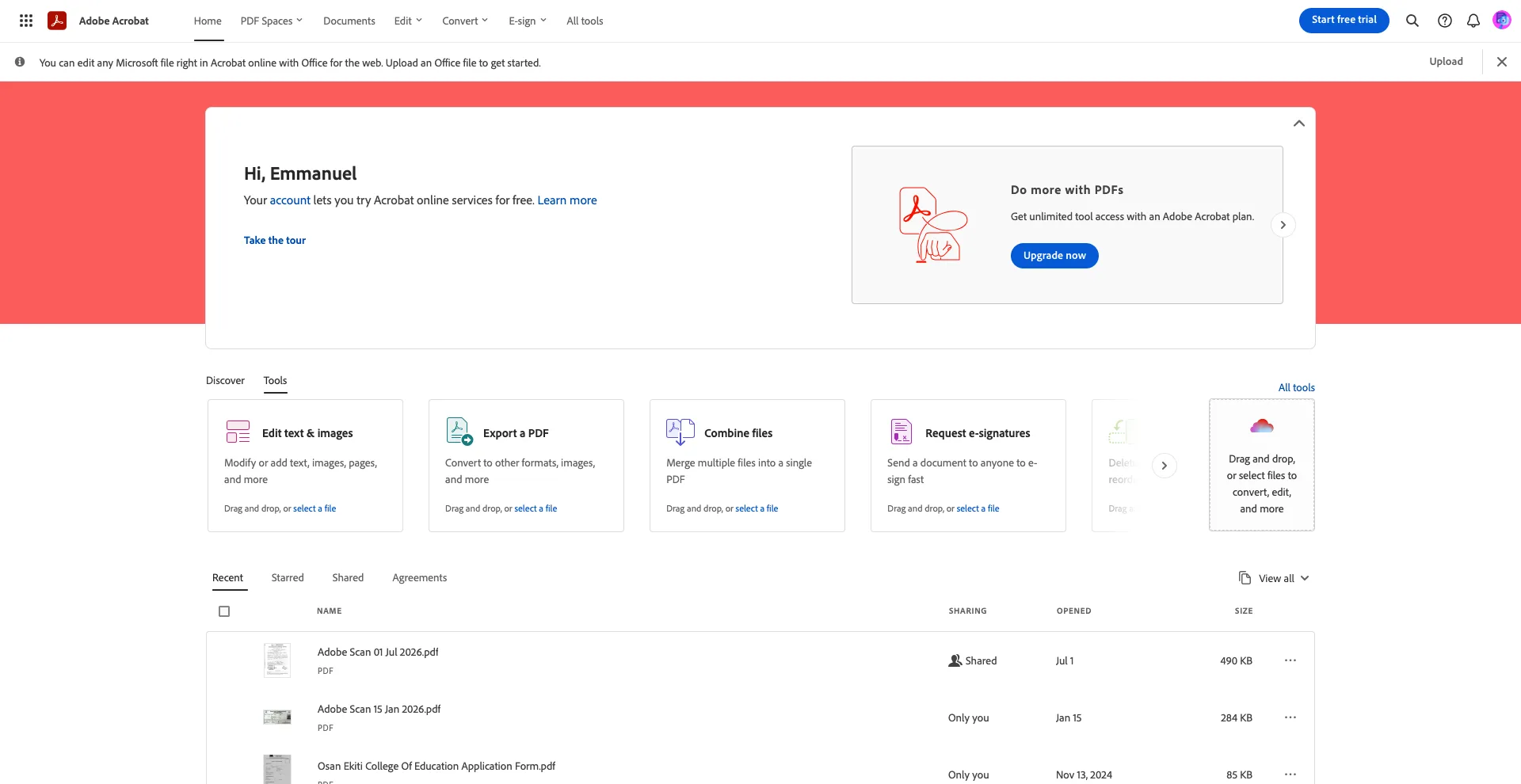Open the All tools link above the tool cards

pos(1296,387)
